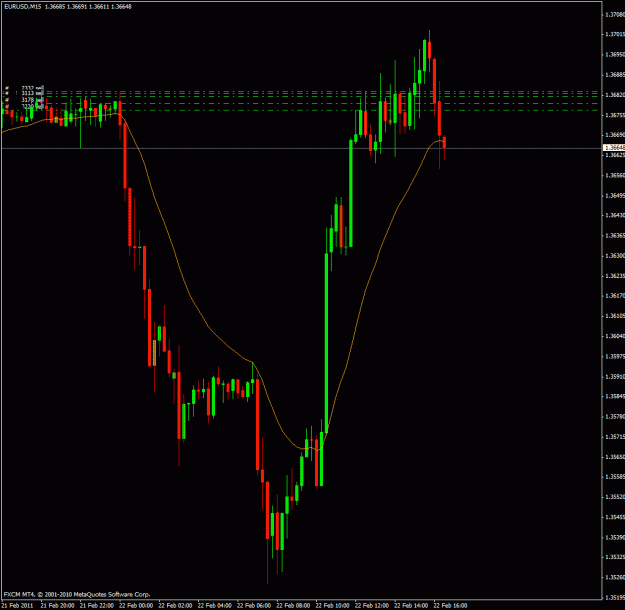The image size is (625, 610).
Task: Click the 1.35715 price axis label
Action: 615,436
